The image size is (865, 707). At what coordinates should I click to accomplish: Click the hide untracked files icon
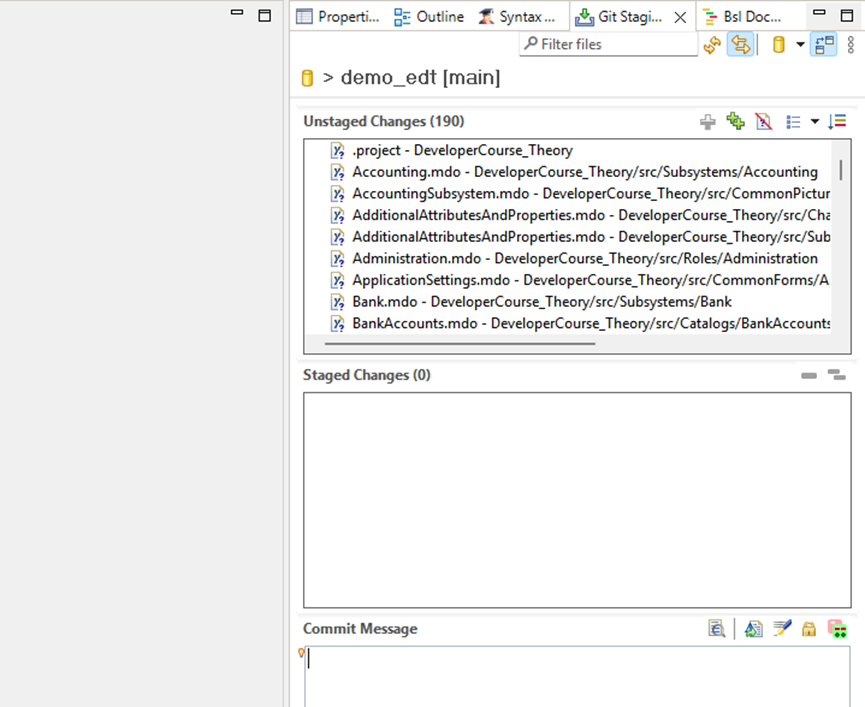[x=764, y=122]
